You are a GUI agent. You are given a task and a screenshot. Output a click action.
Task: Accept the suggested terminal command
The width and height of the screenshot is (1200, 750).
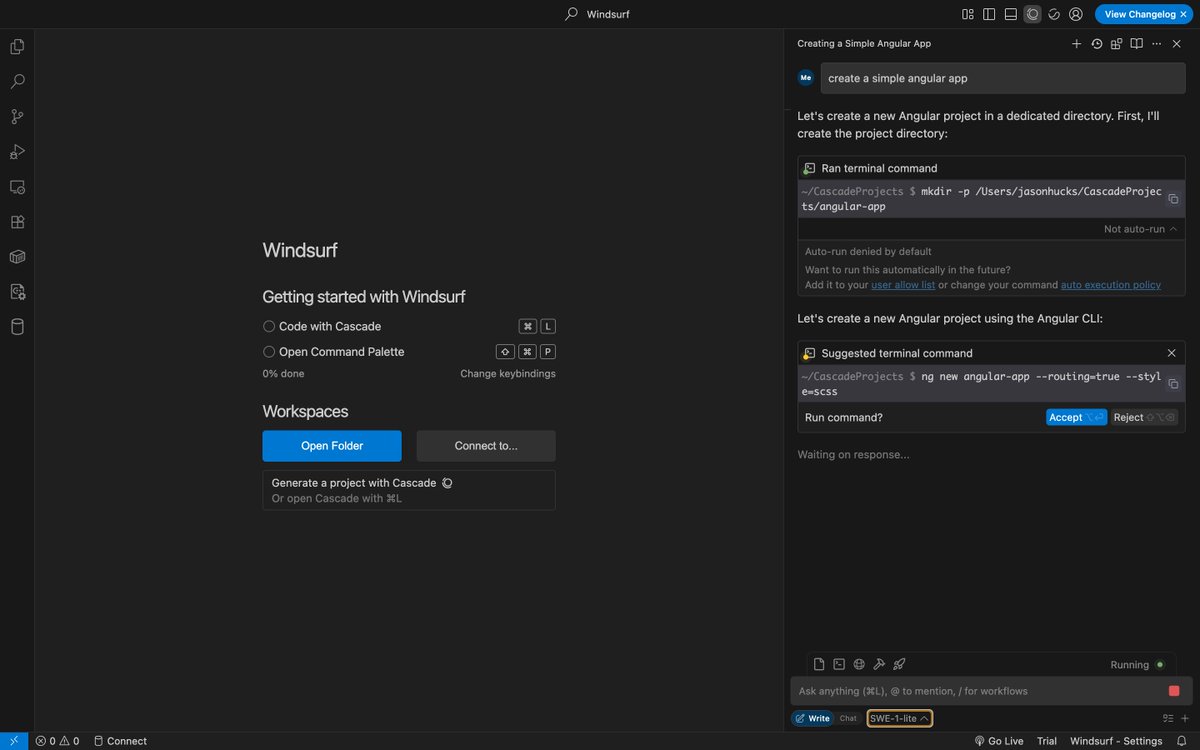[x=1076, y=417]
